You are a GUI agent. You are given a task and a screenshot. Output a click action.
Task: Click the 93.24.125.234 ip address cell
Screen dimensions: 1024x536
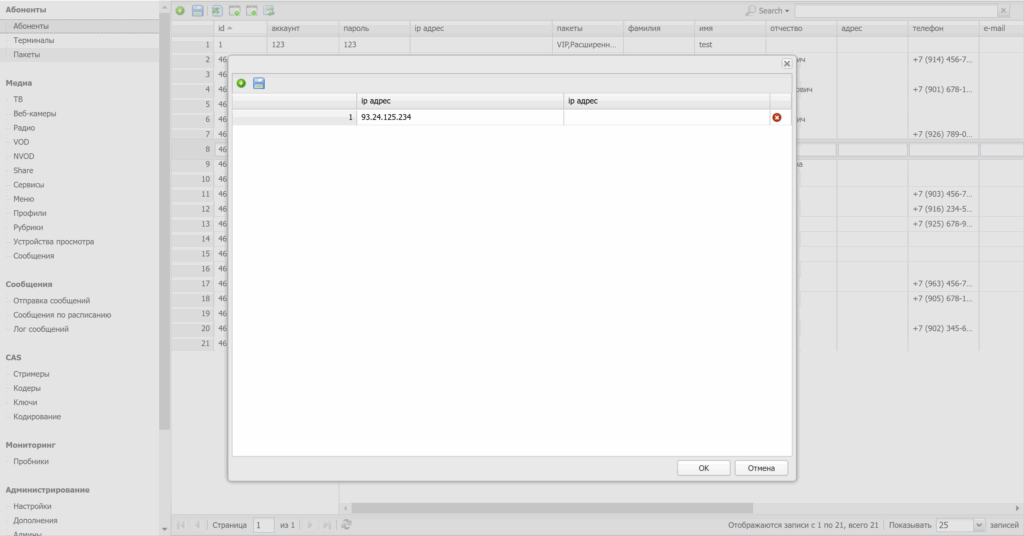coord(460,118)
